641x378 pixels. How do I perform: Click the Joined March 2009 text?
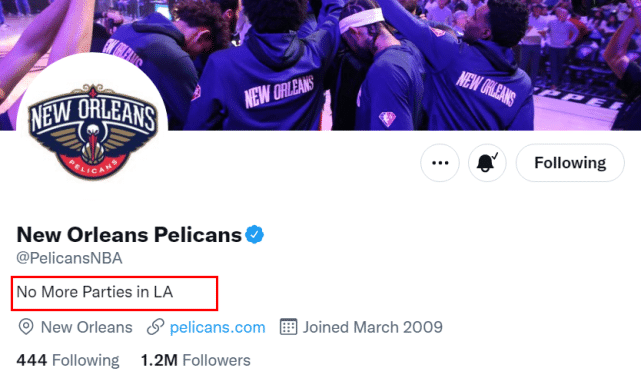coord(373,327)
